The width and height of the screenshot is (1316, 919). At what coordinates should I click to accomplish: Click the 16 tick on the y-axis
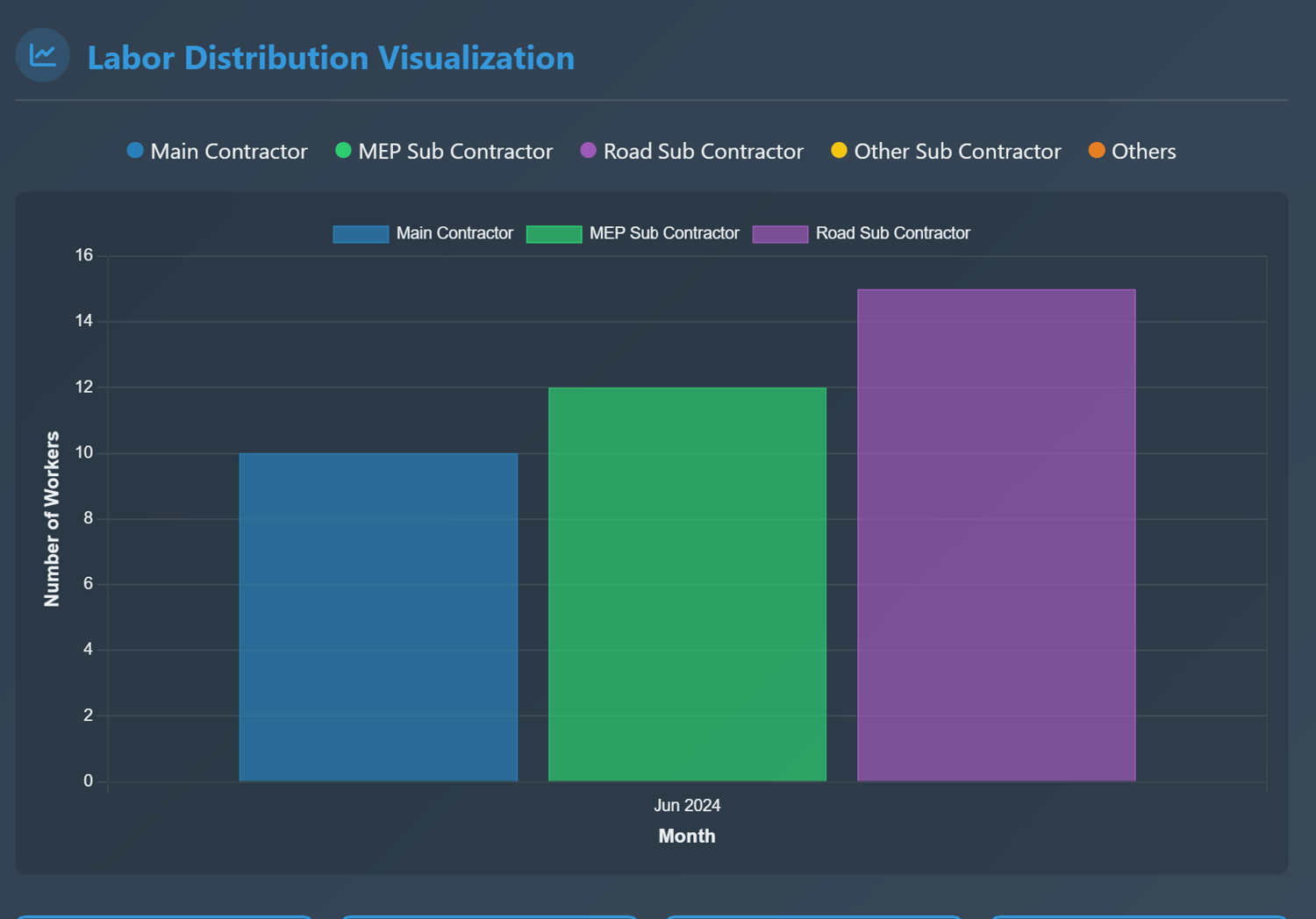[x=84, y=255]
